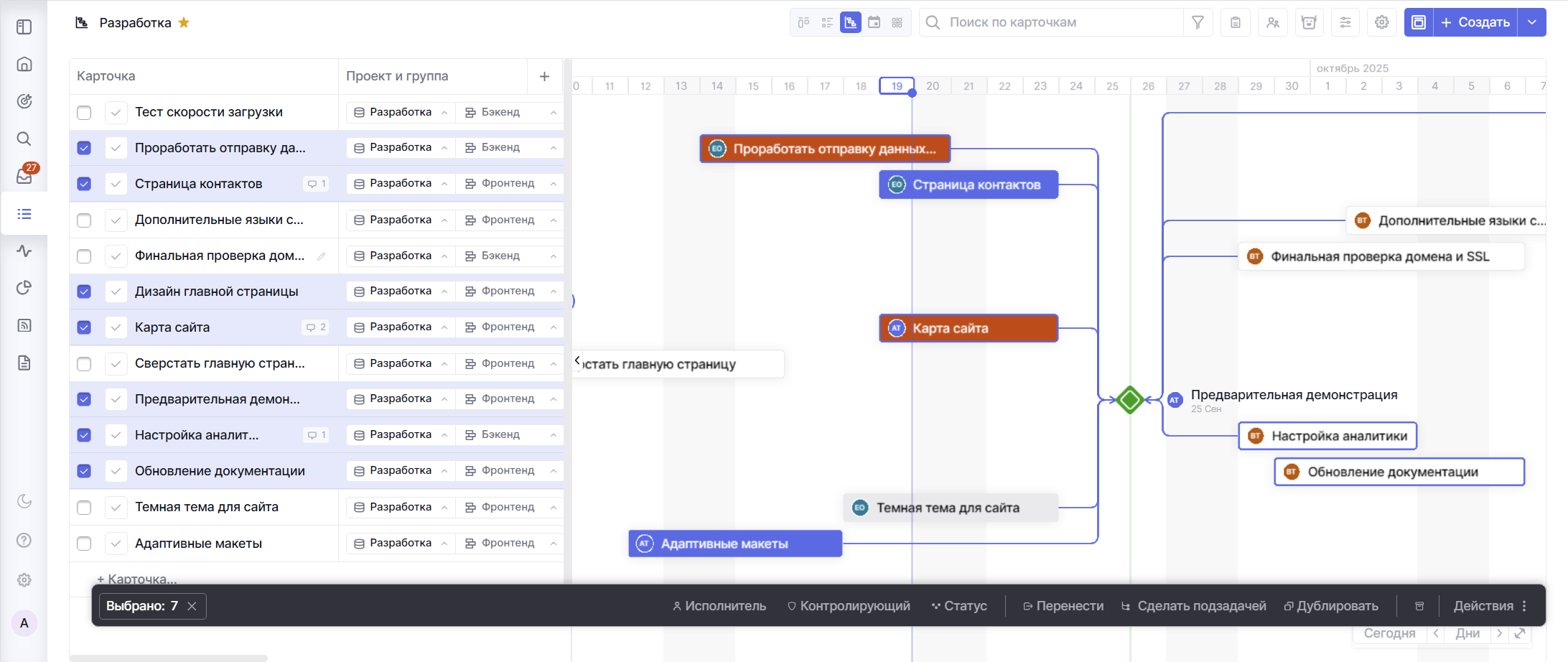Click the archive icon in top toolbar
The height and width of the screenshot is (662, 1568).
click(x=1309, y=22)
